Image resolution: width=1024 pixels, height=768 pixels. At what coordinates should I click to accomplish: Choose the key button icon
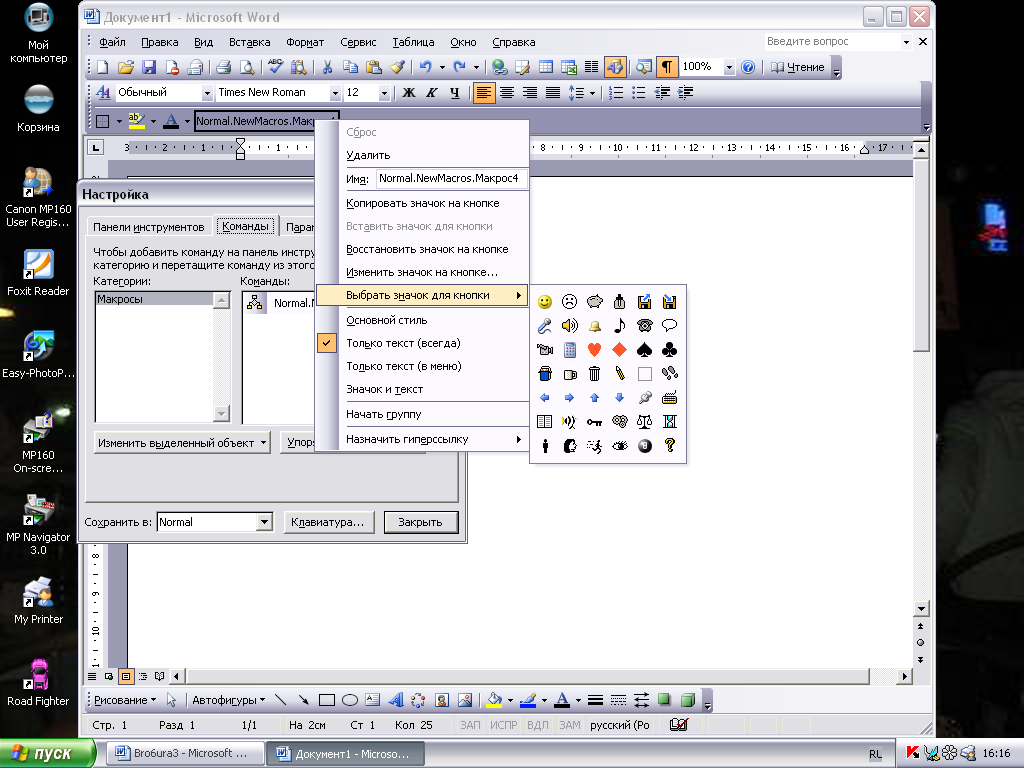[594, 422]
